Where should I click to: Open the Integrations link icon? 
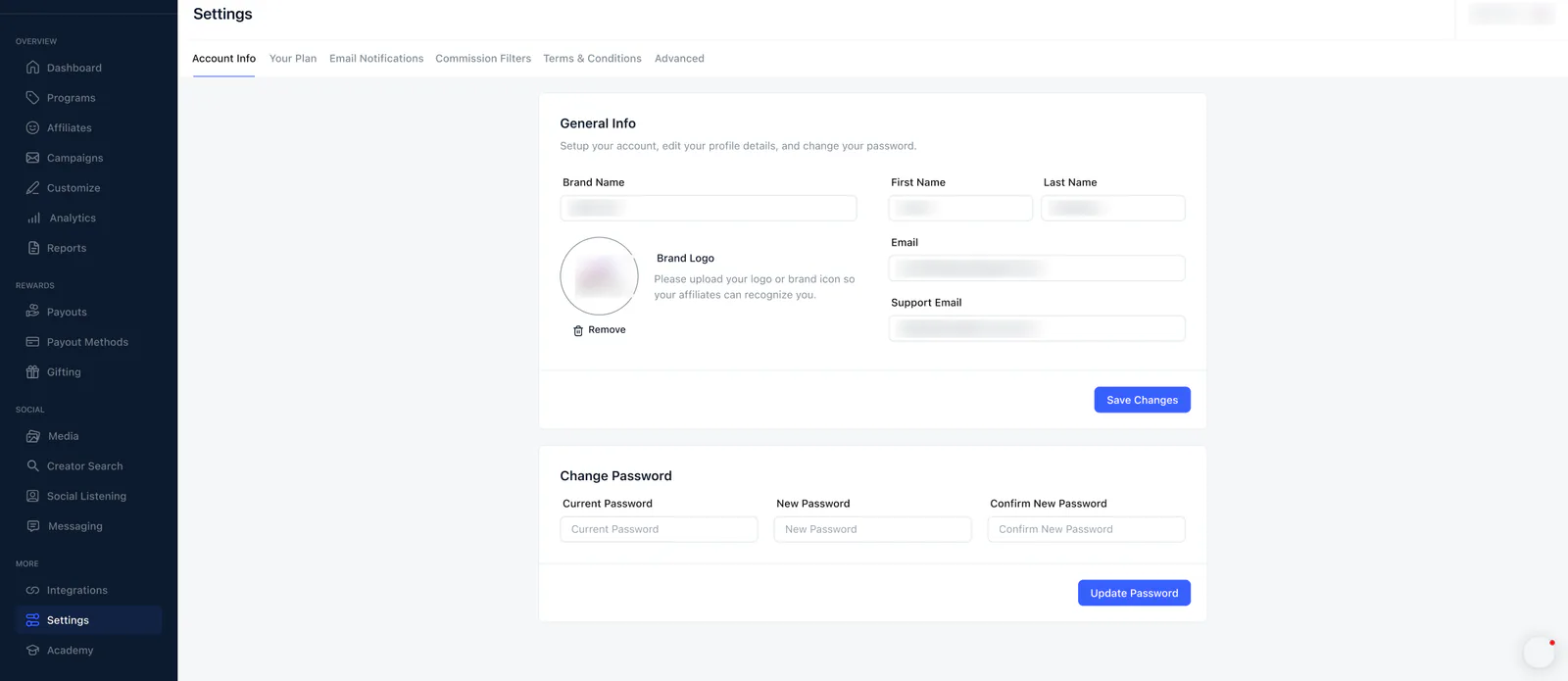coord(32,590)
